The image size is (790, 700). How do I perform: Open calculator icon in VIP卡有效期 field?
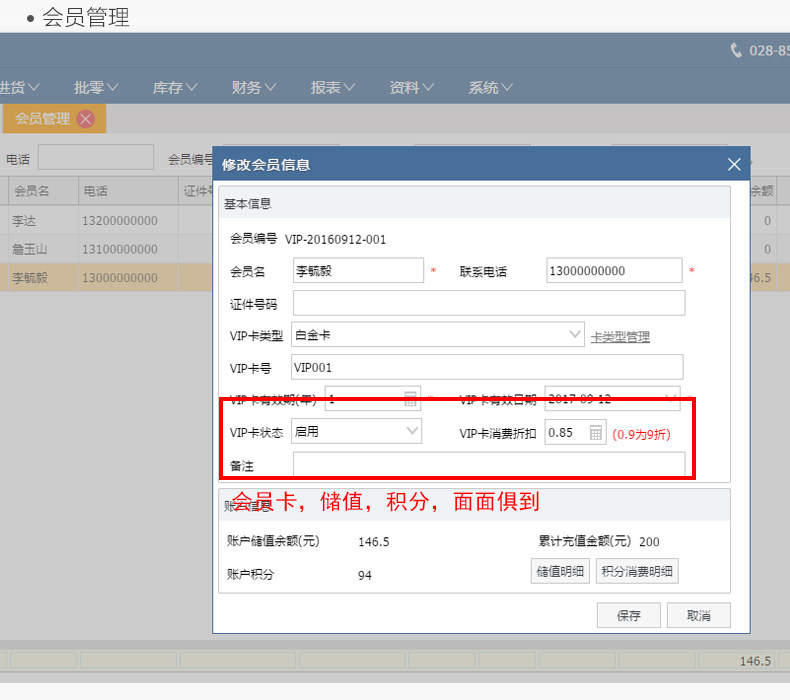(x=411, y=399)
